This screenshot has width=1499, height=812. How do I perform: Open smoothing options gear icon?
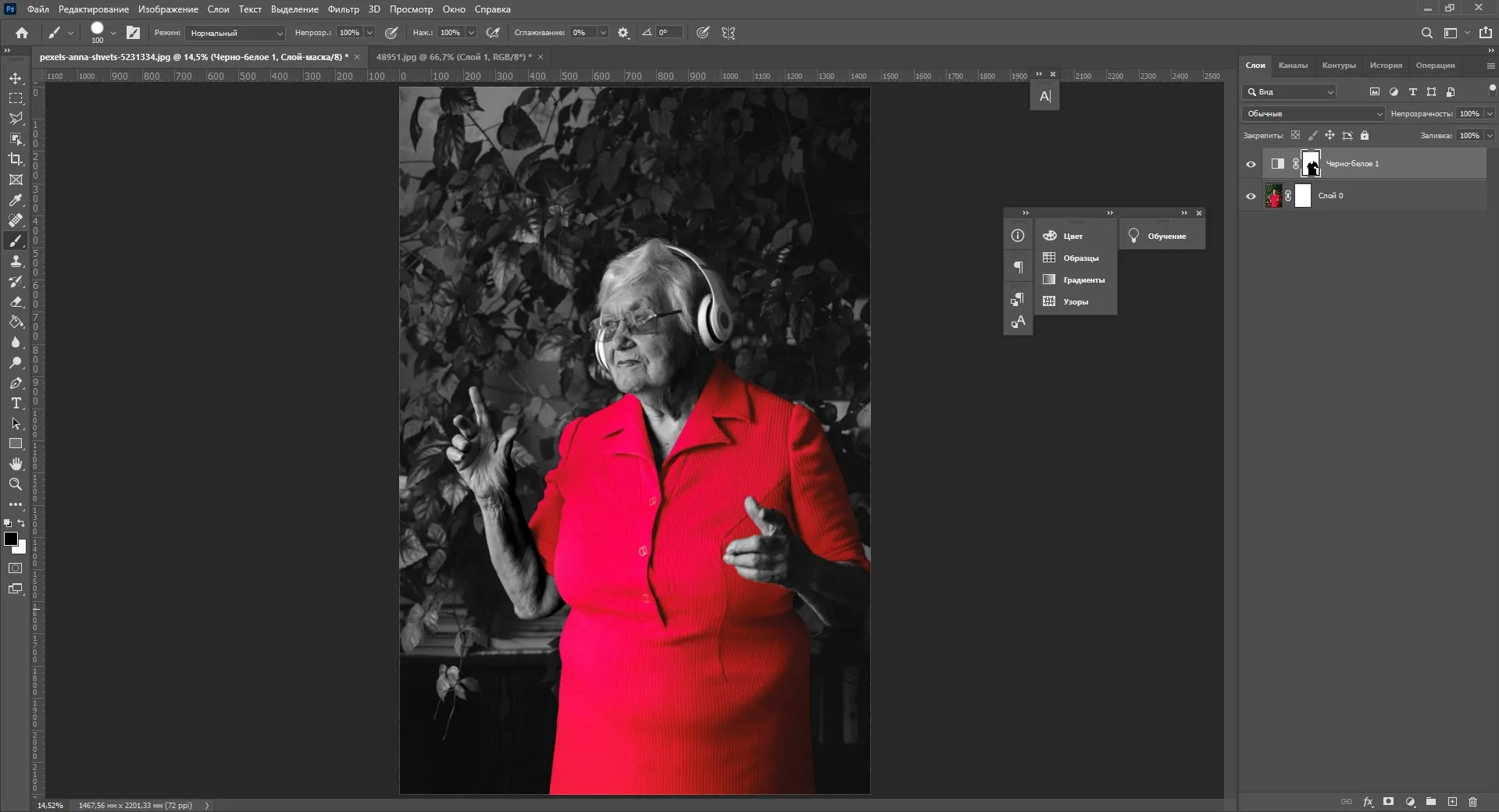point(623,33)
